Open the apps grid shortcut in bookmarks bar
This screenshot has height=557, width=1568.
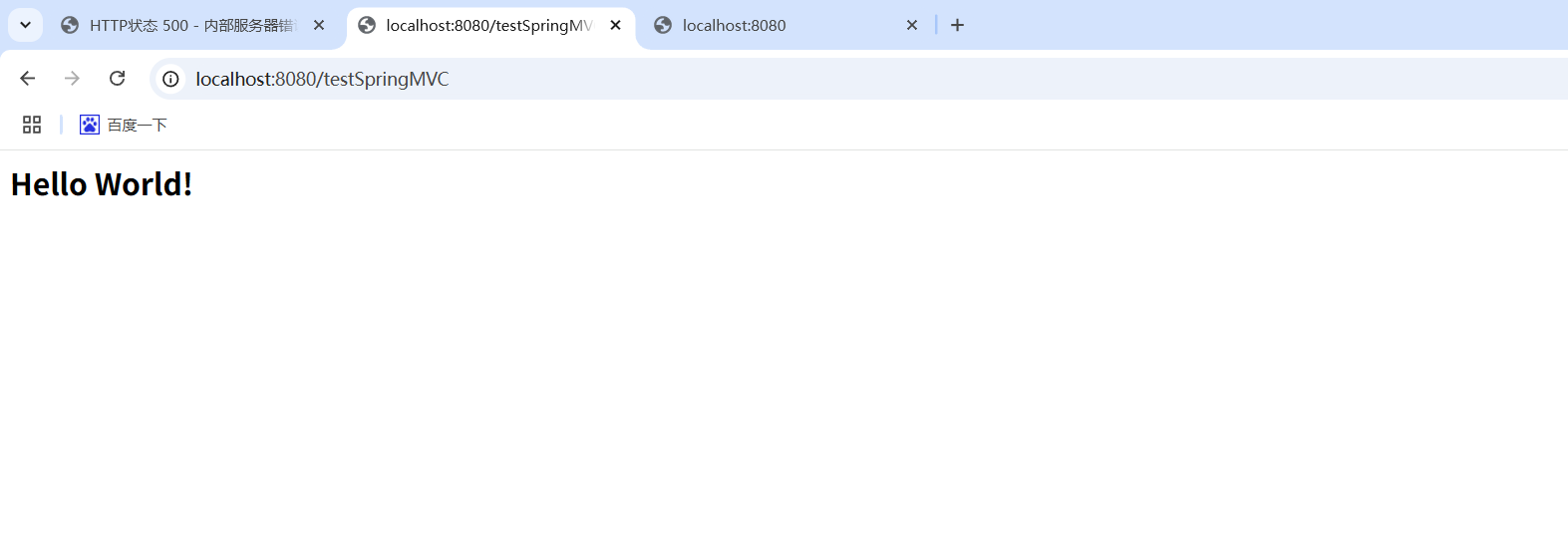tap(32, 125)
